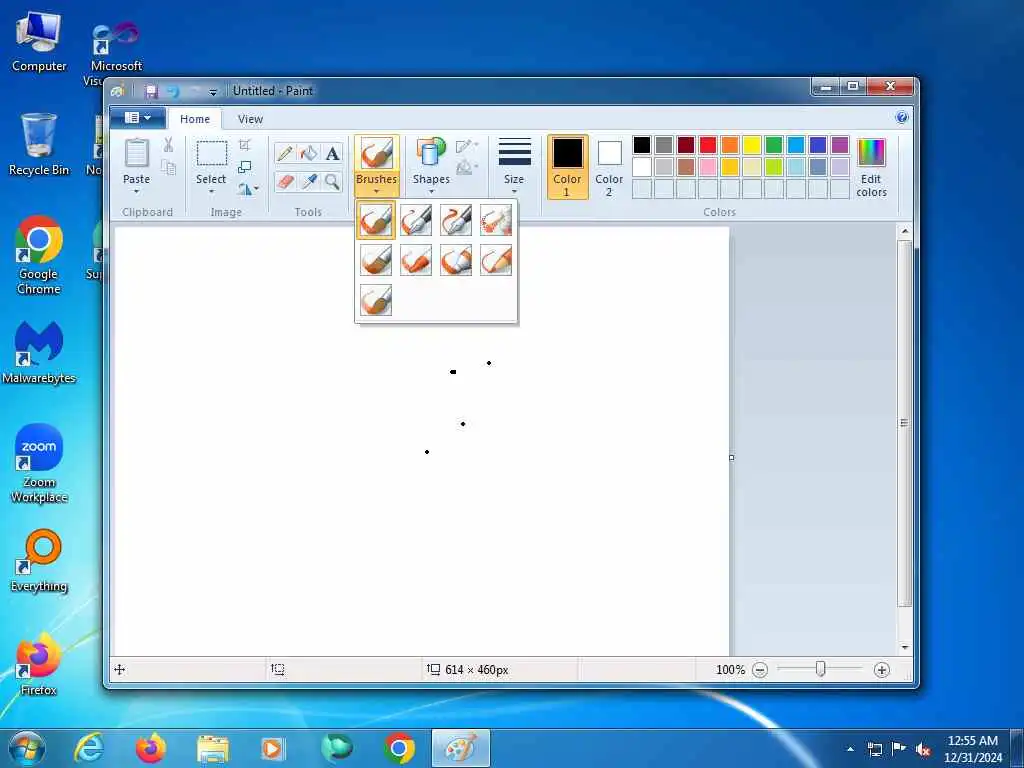Click the Cut scissors icon

coord(168,145)
